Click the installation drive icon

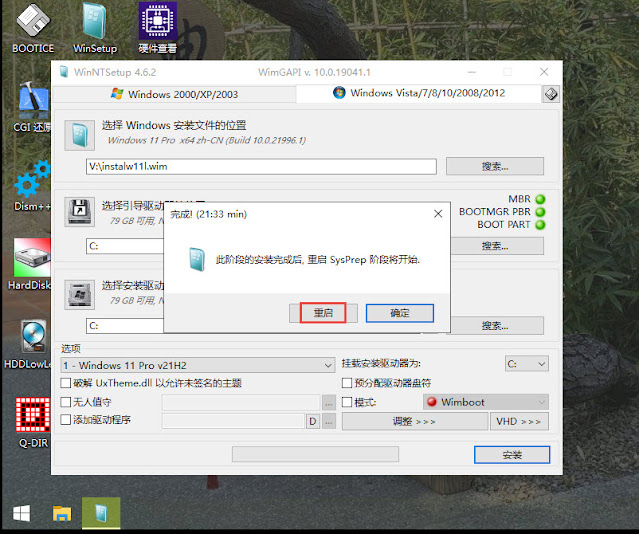click(x=79, y=294)
